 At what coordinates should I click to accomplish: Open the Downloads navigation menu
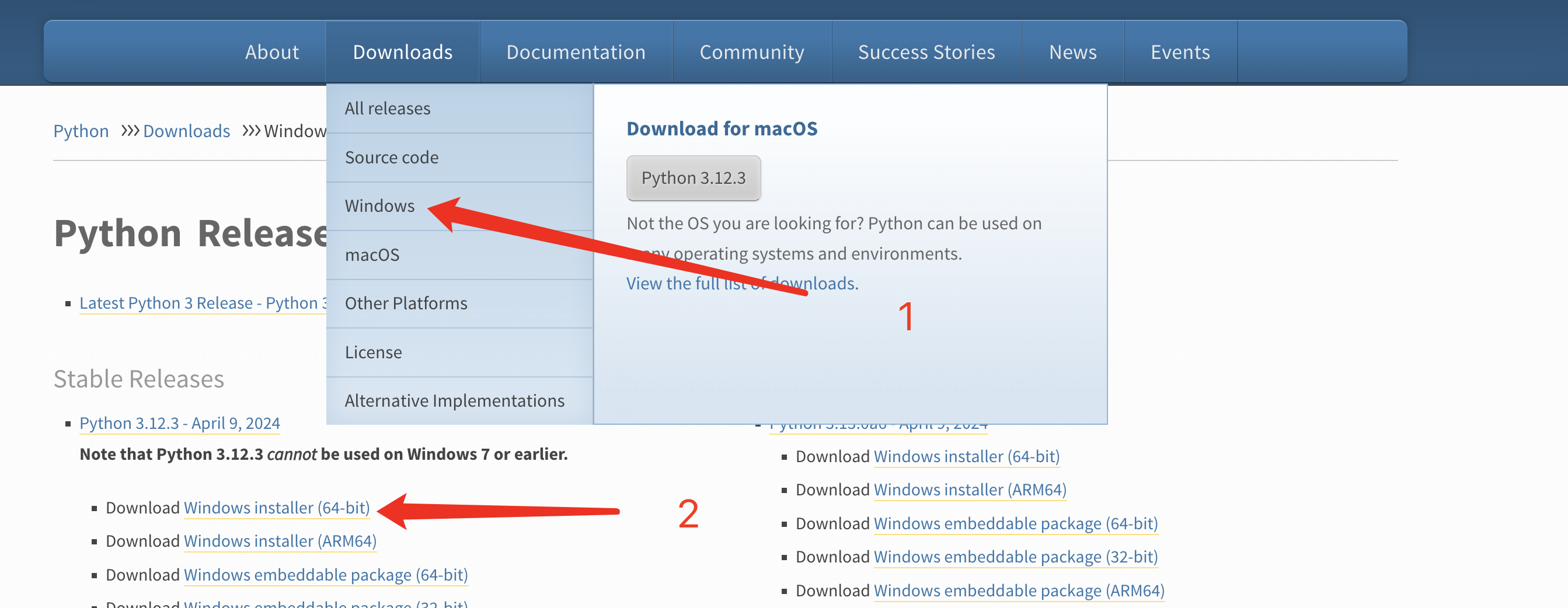pyautogui.click(x=402, y=53)
